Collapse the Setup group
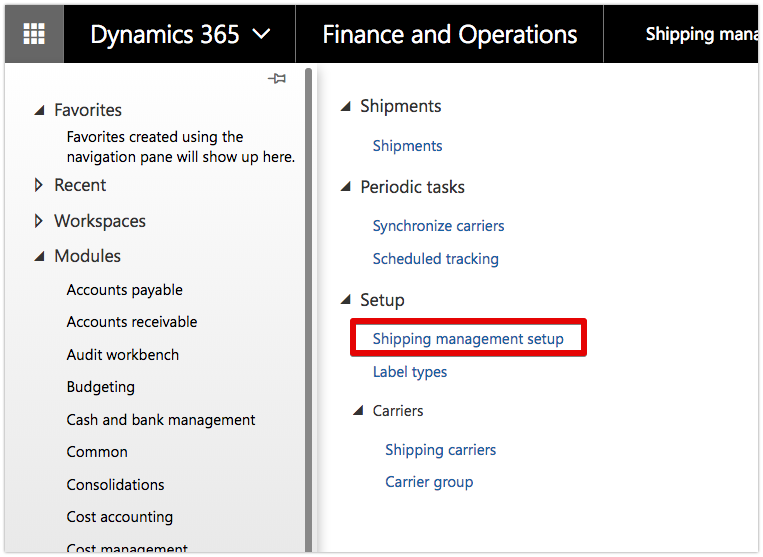Viewport: 763px width, 557px height. click(x=345, y=300)
